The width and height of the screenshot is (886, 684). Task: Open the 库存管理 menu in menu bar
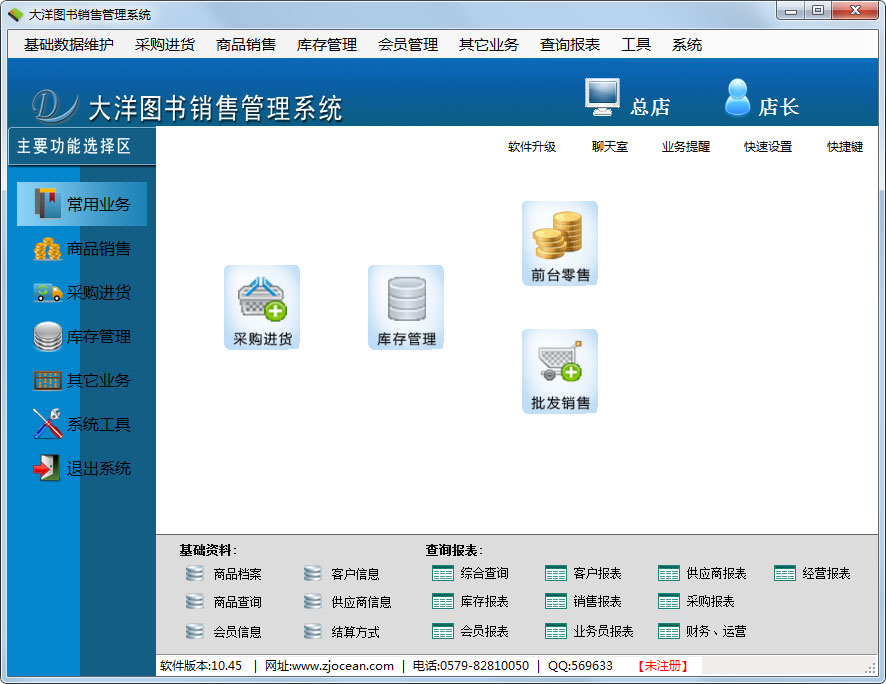coord(327,45)
